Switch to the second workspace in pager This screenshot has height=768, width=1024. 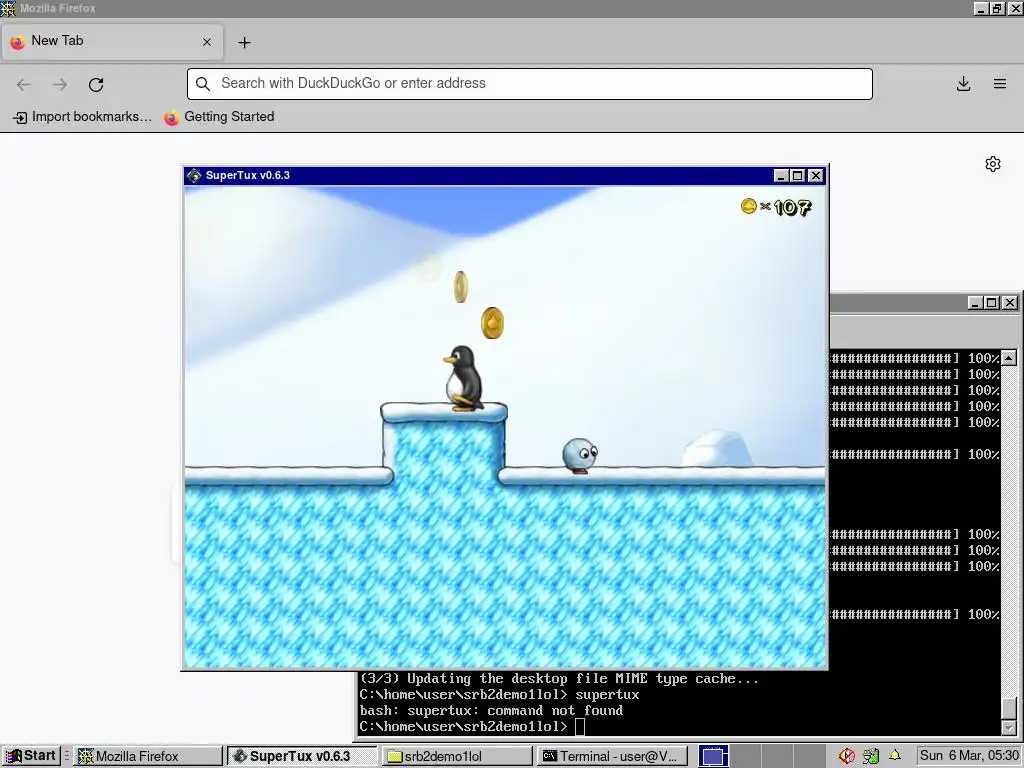pos(744,756)
